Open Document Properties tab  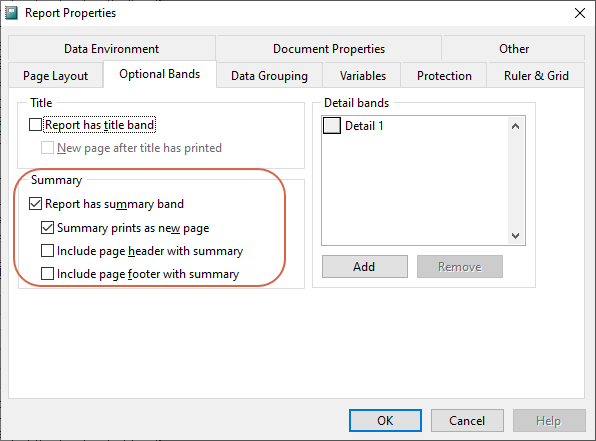coord(329,48)
